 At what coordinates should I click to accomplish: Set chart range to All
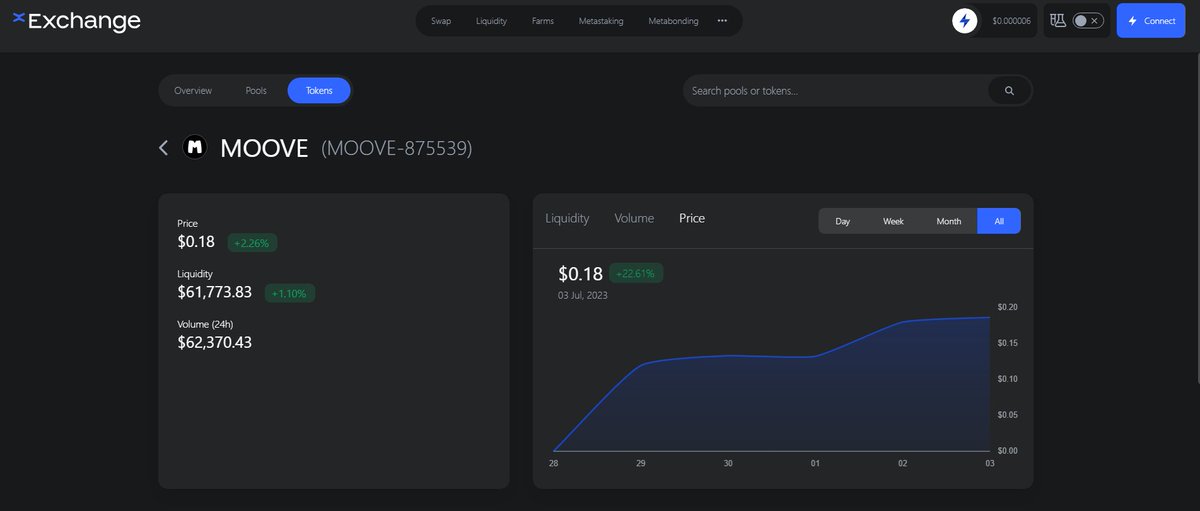(999, 221)
